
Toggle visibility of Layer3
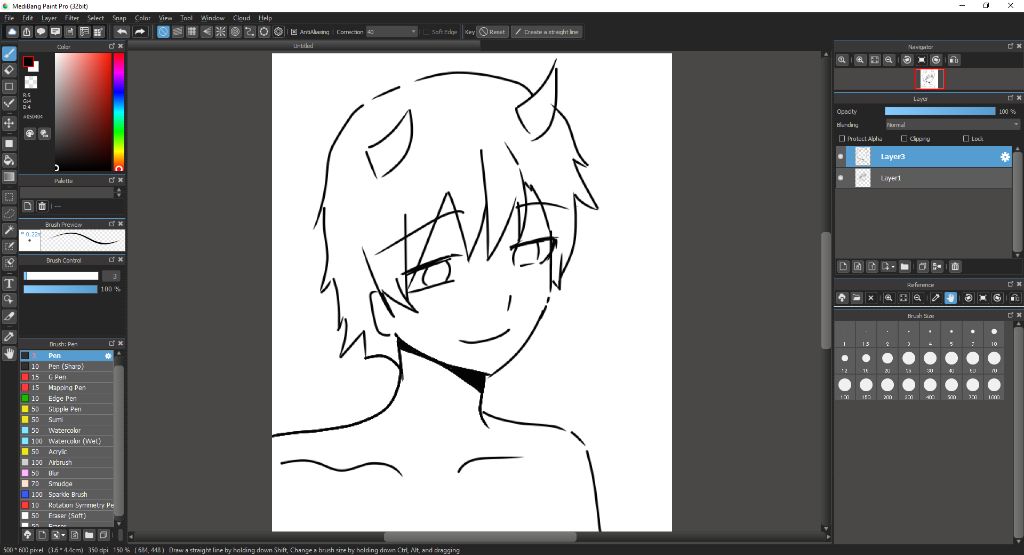(840, 157)
